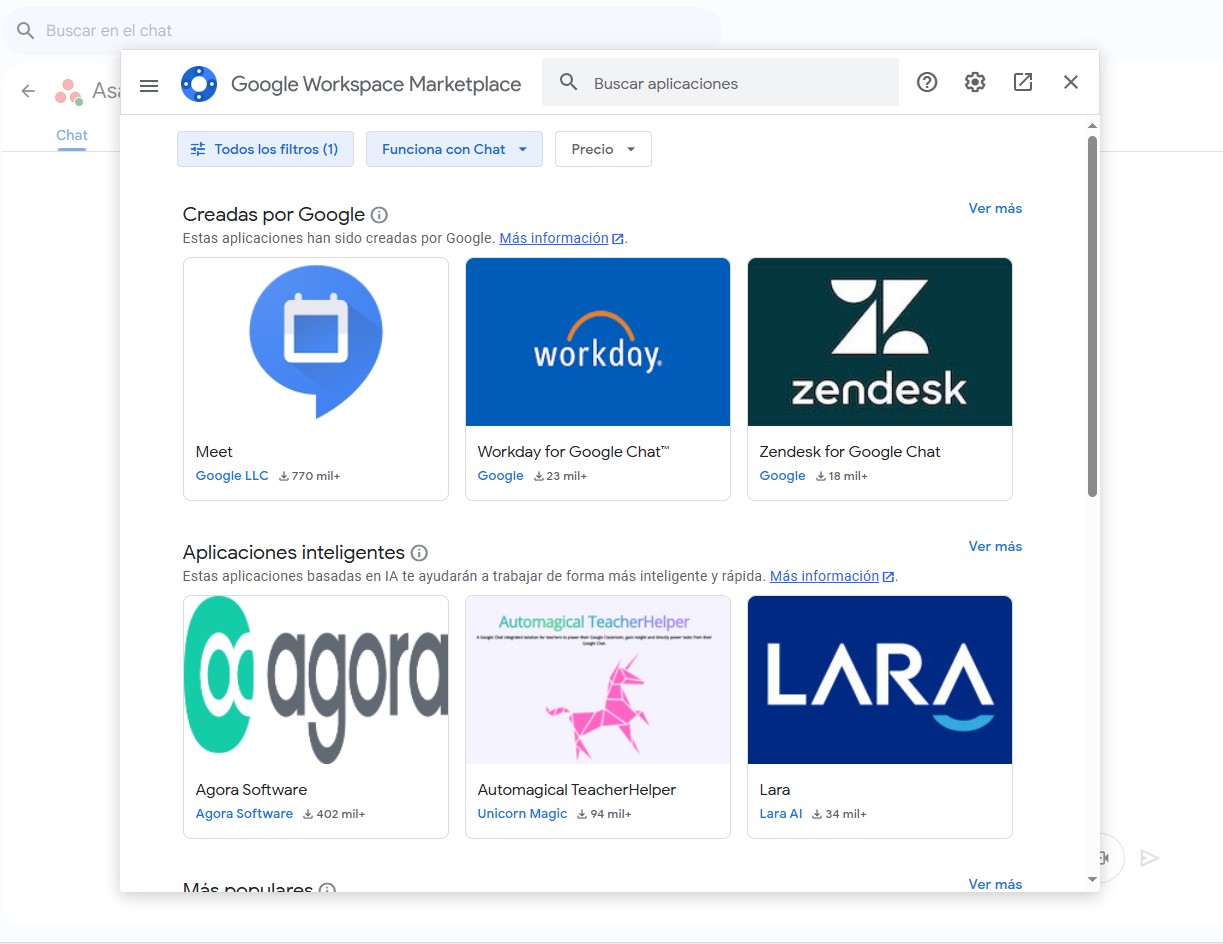Click Ver más for Creadas por Google
This screenshot has width=1223, height=944.
(x=995, y=208)
